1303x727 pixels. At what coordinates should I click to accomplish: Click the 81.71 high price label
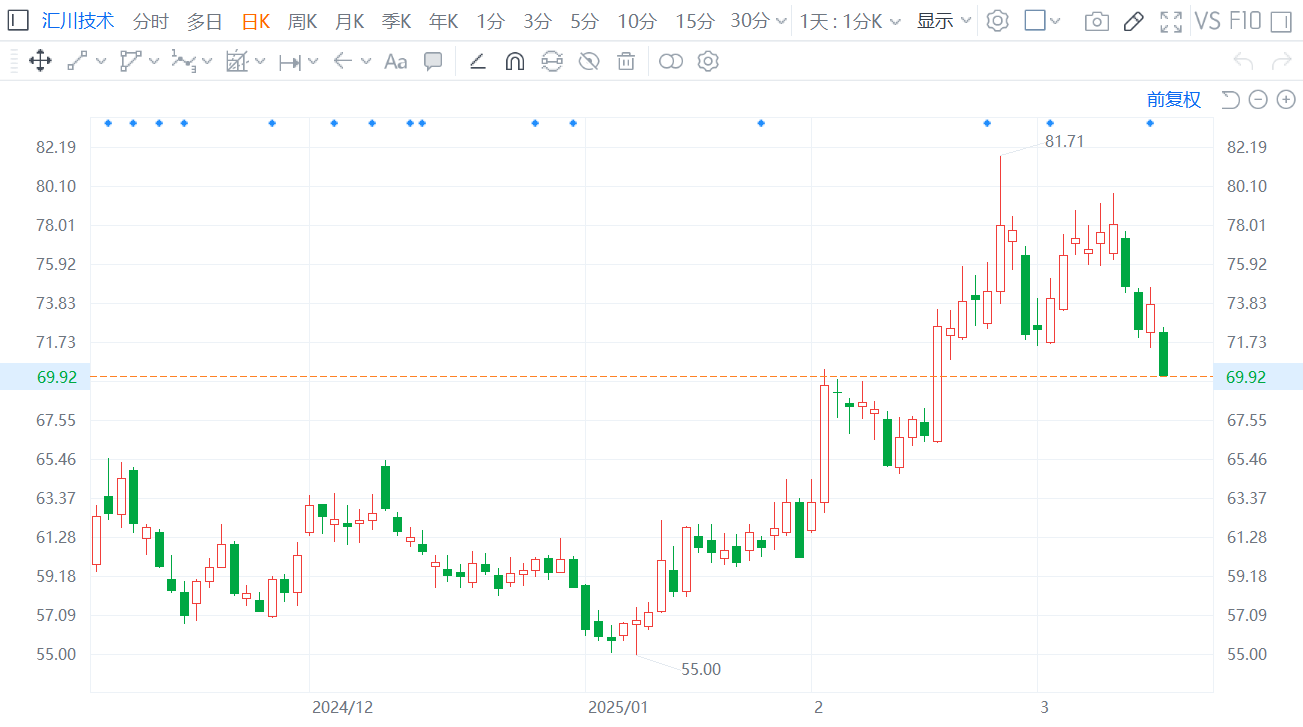tap(1064, 141)
